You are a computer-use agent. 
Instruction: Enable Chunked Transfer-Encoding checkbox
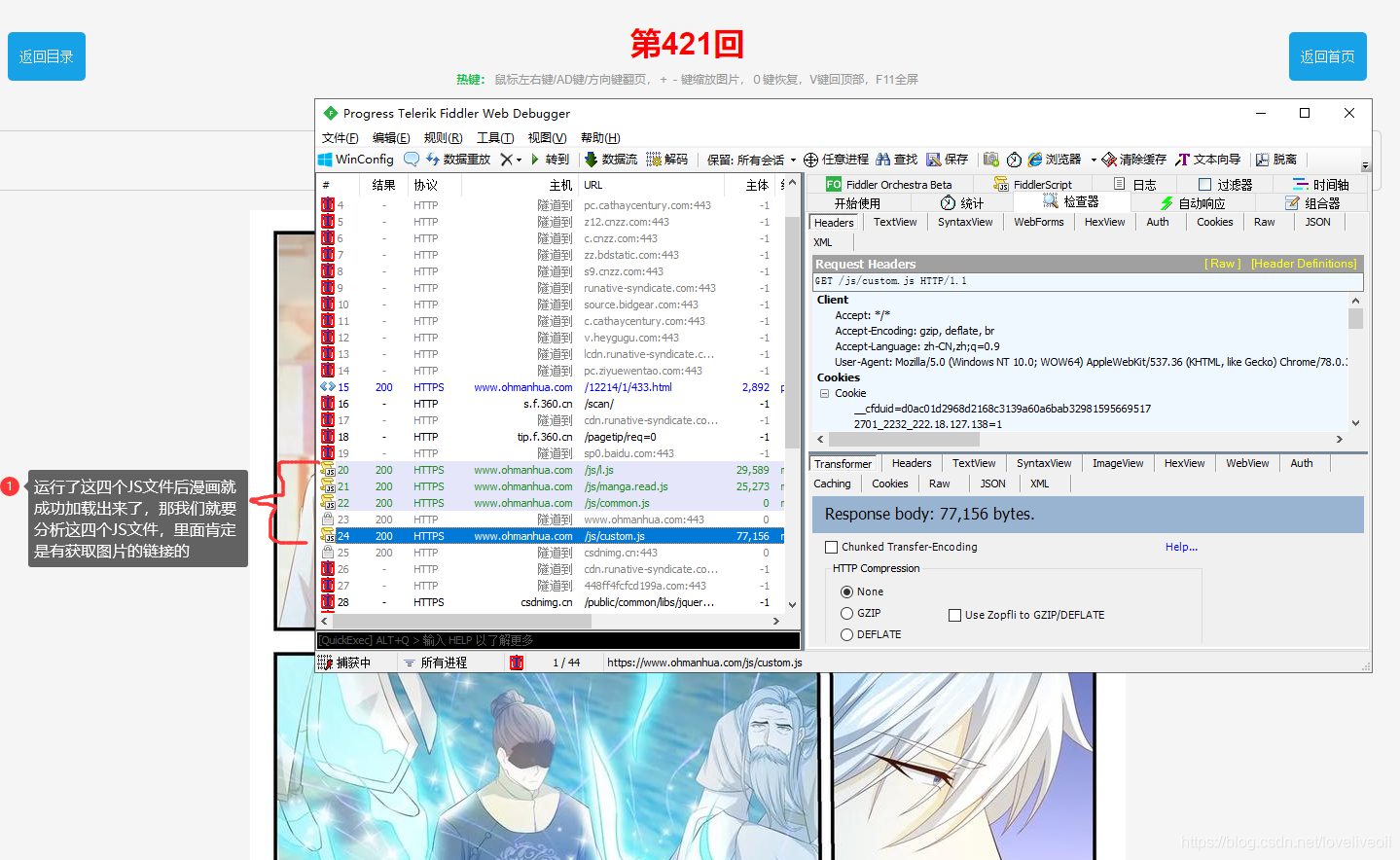[x=831, y=547]
